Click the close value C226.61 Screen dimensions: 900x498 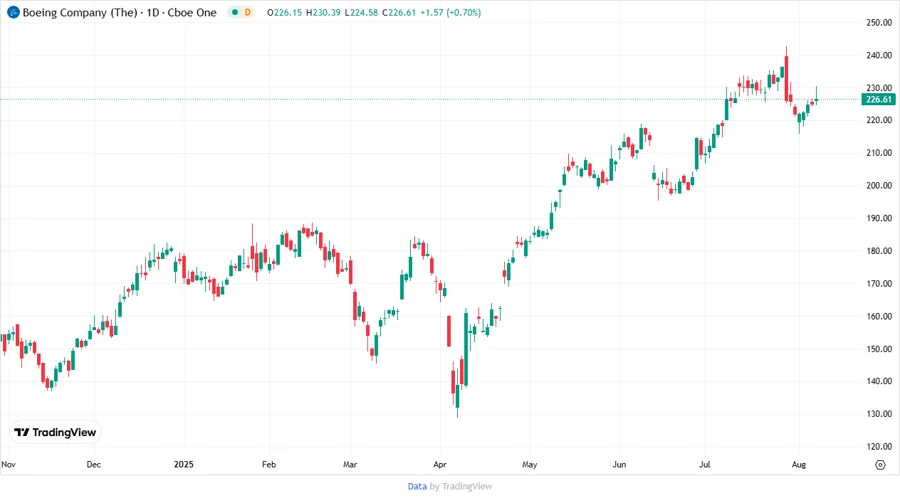pos(399,12)
